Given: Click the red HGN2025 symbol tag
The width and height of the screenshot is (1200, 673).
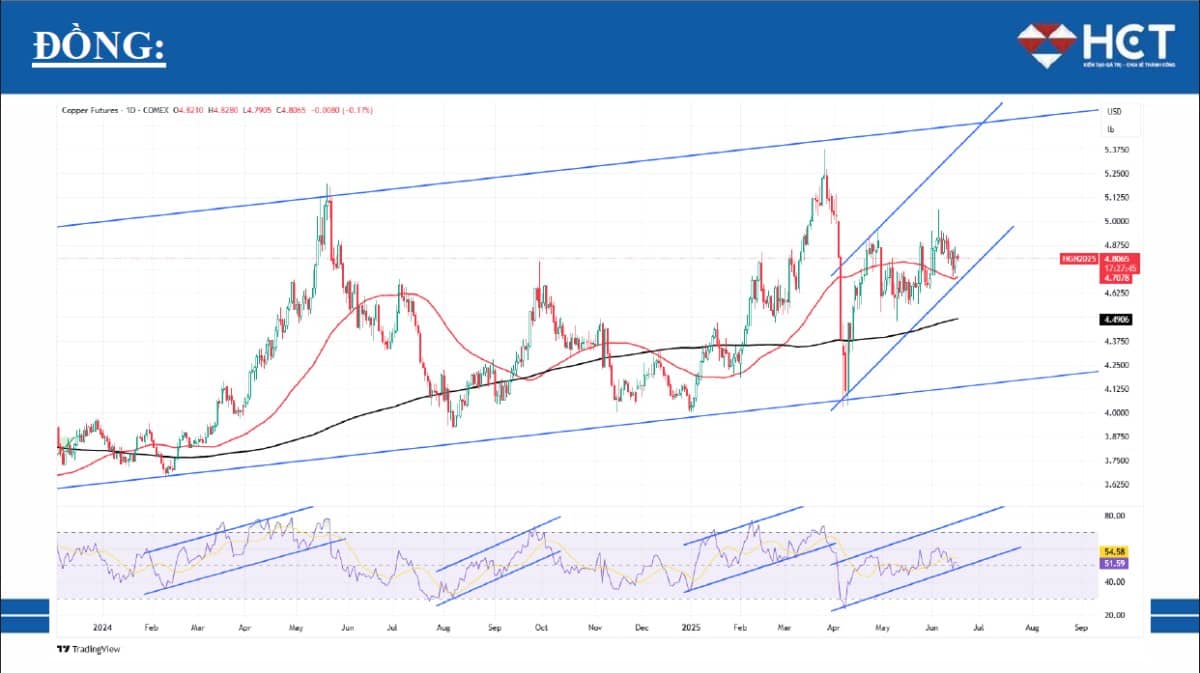Looking at the screenshot, I should (x=1080, y=258).
